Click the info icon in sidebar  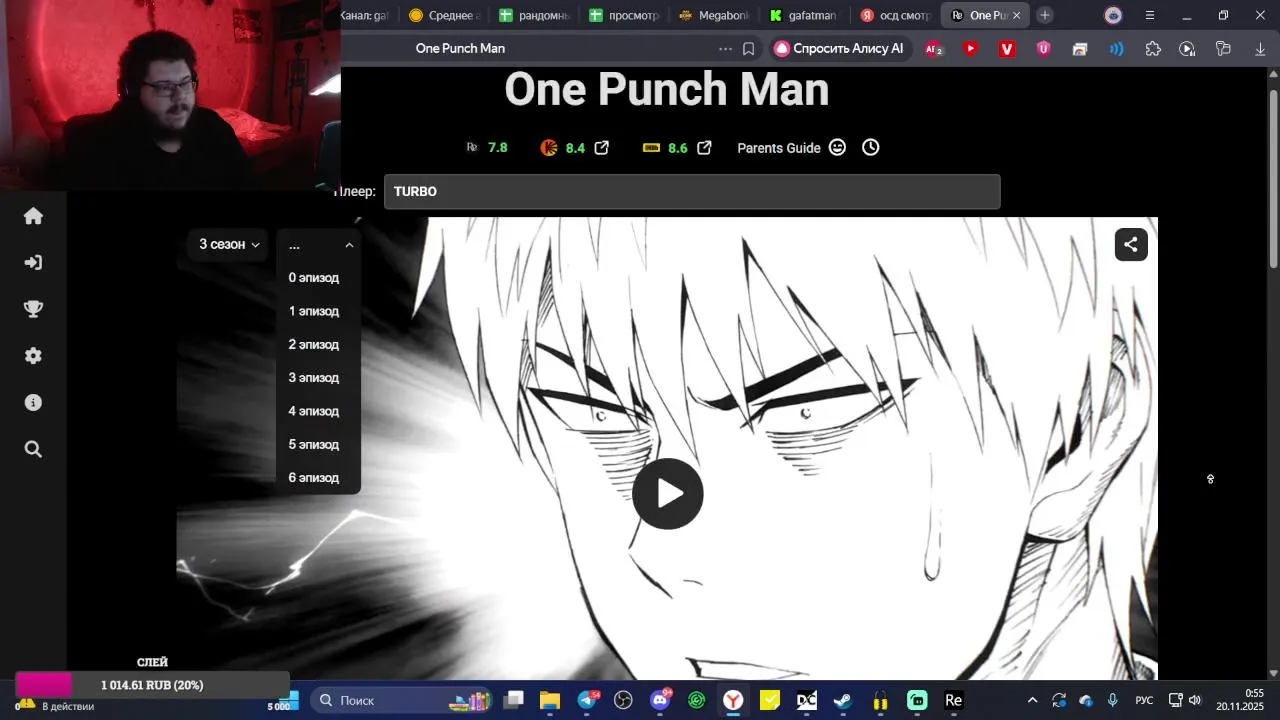33,403
